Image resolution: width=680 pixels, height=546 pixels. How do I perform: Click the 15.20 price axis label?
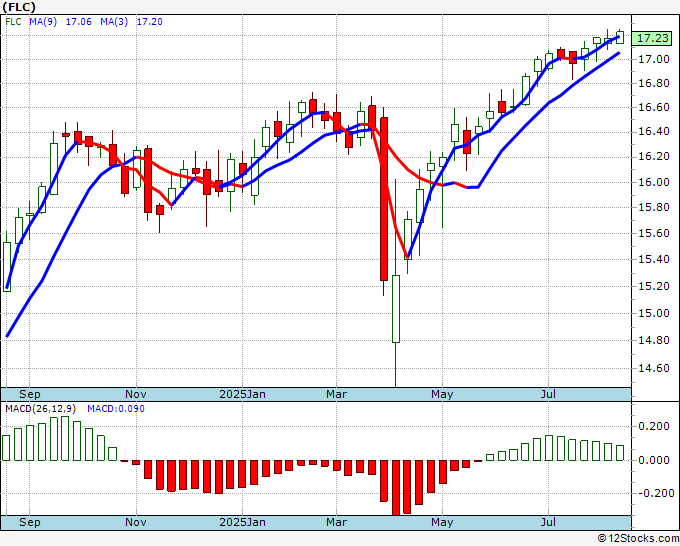[x=654, y=286]
